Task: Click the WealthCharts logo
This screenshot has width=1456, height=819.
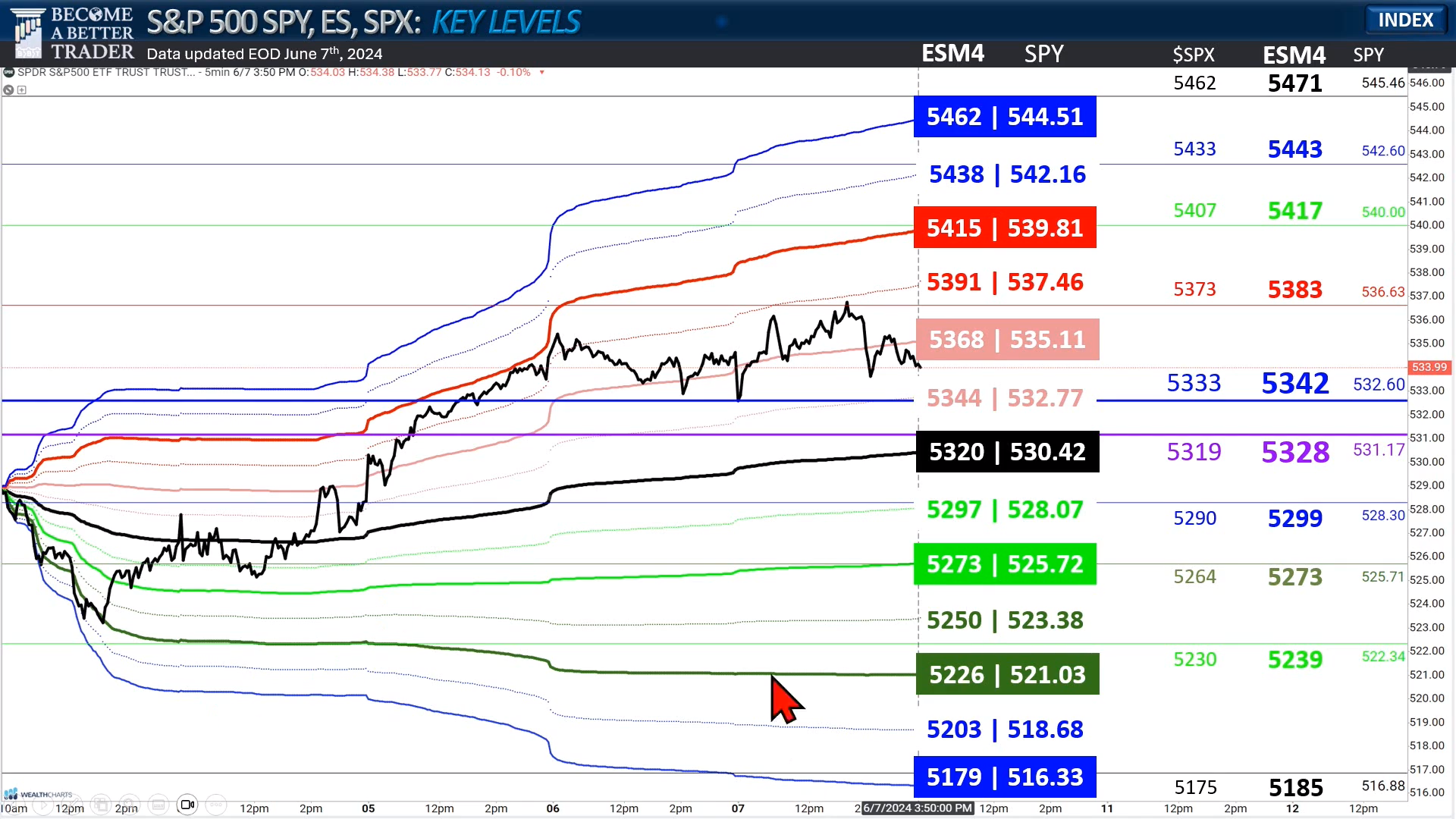Action: point(38,794)
